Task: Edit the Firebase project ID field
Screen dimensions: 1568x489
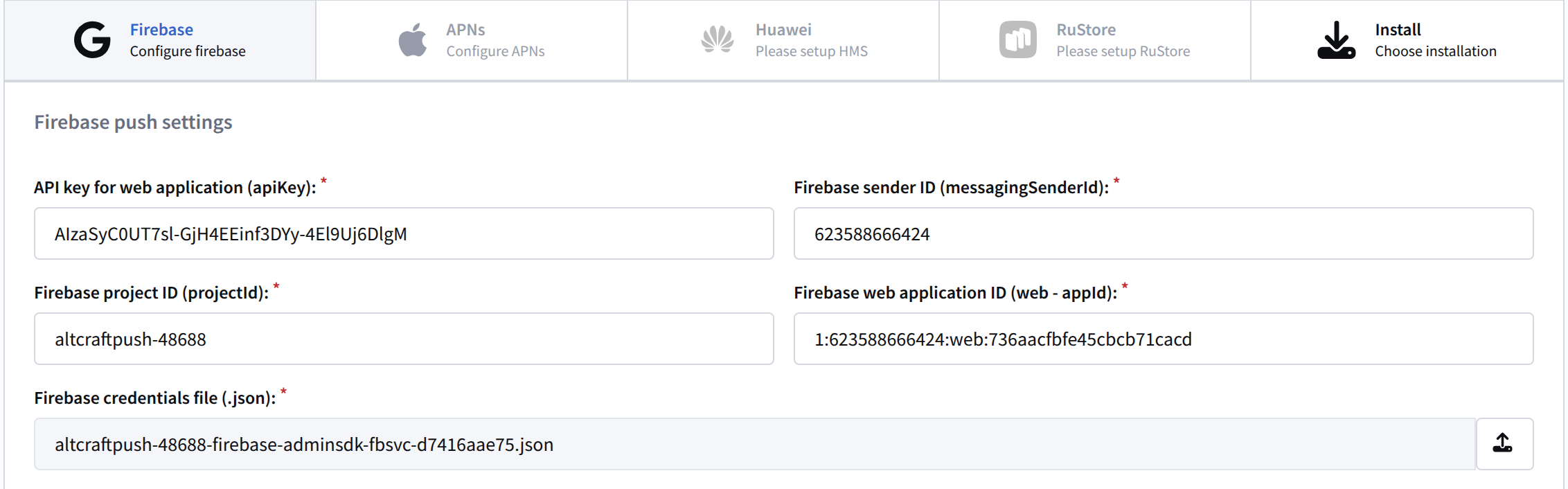Action: pos(404,339)
